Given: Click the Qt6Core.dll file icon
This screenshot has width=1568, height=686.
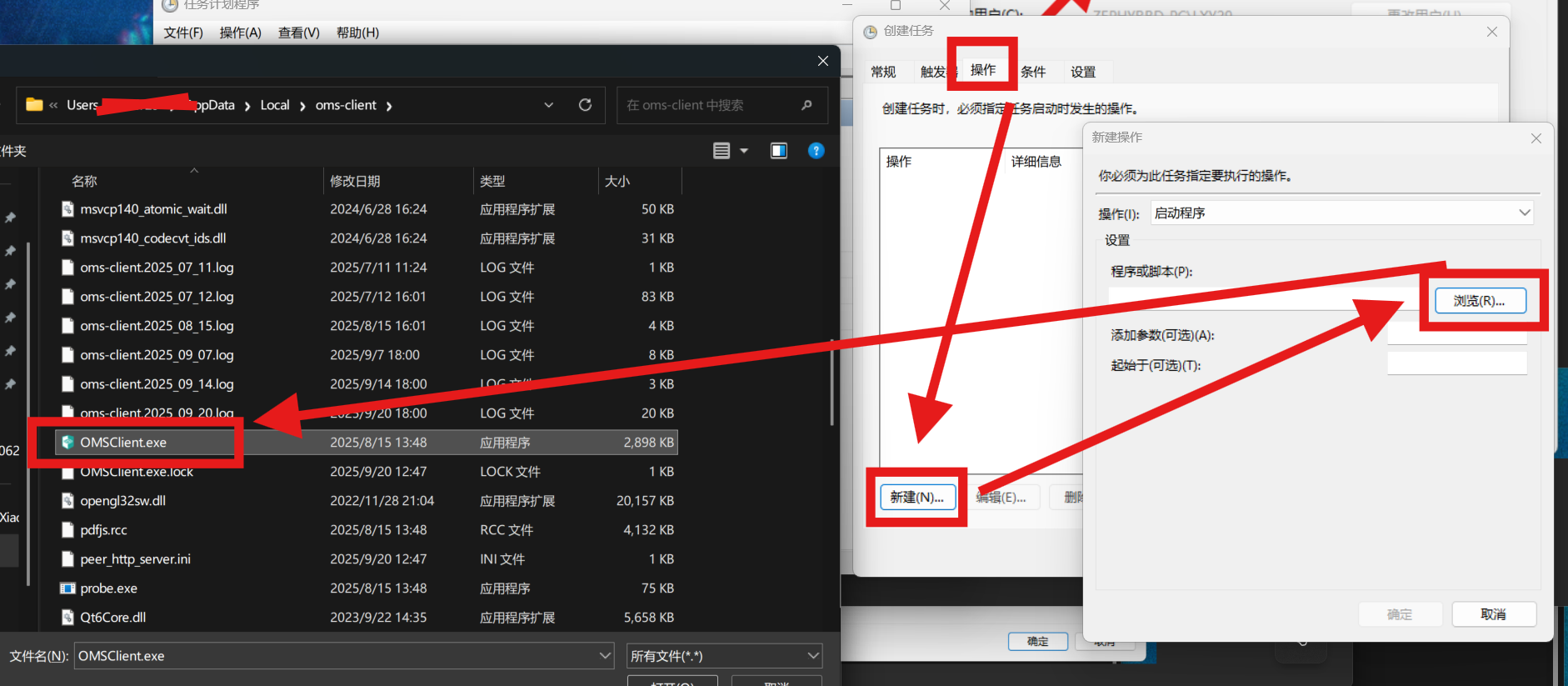Looking at the screenshot, I should point(67,618).
